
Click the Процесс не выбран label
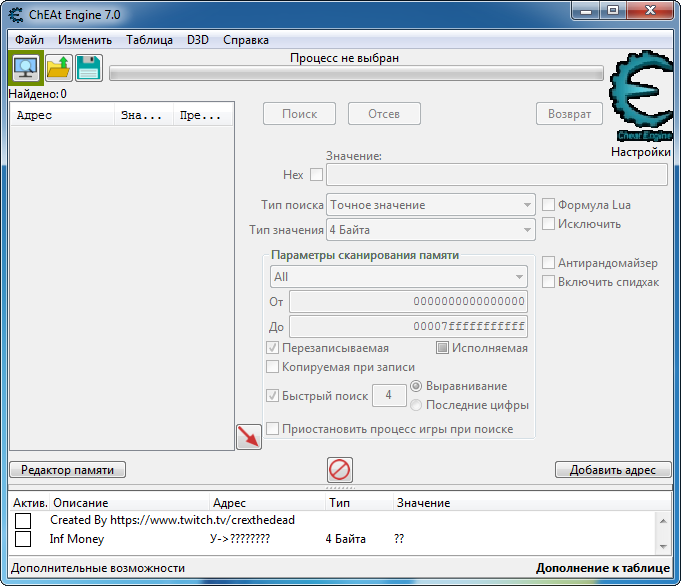coord(344,58)
